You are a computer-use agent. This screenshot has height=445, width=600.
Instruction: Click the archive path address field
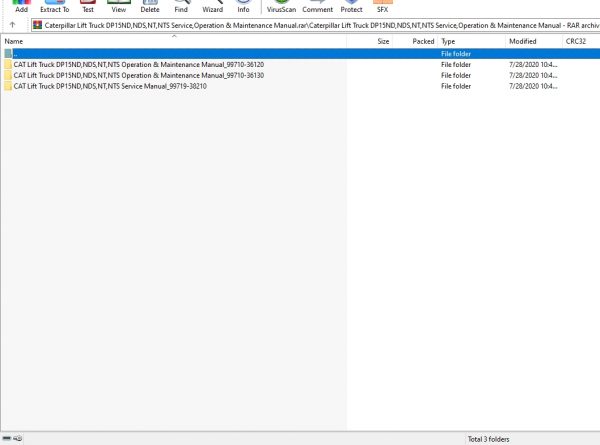point(316,25)
